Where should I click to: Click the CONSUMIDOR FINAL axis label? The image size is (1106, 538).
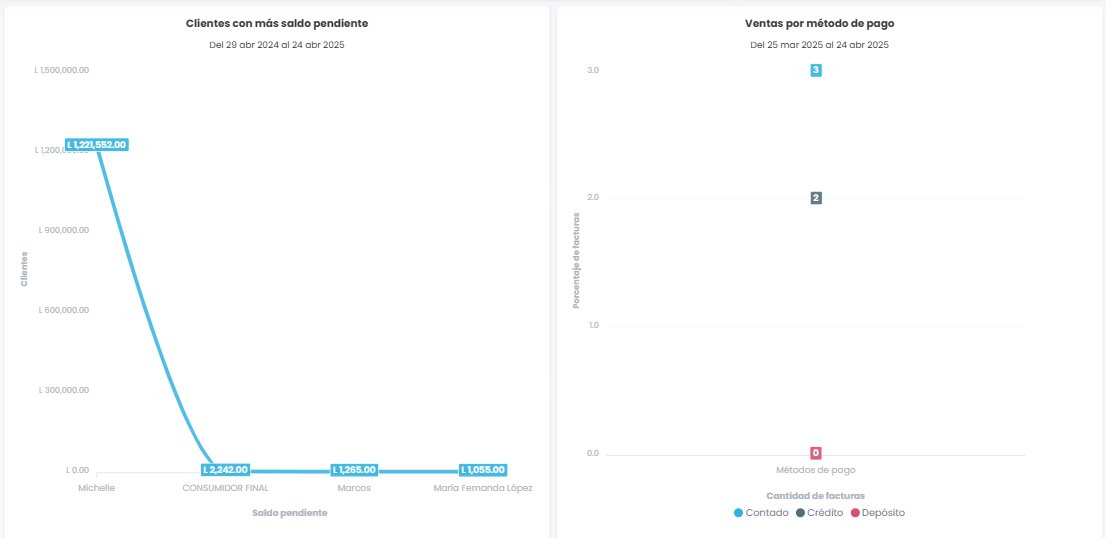click(x=225, y=488)
